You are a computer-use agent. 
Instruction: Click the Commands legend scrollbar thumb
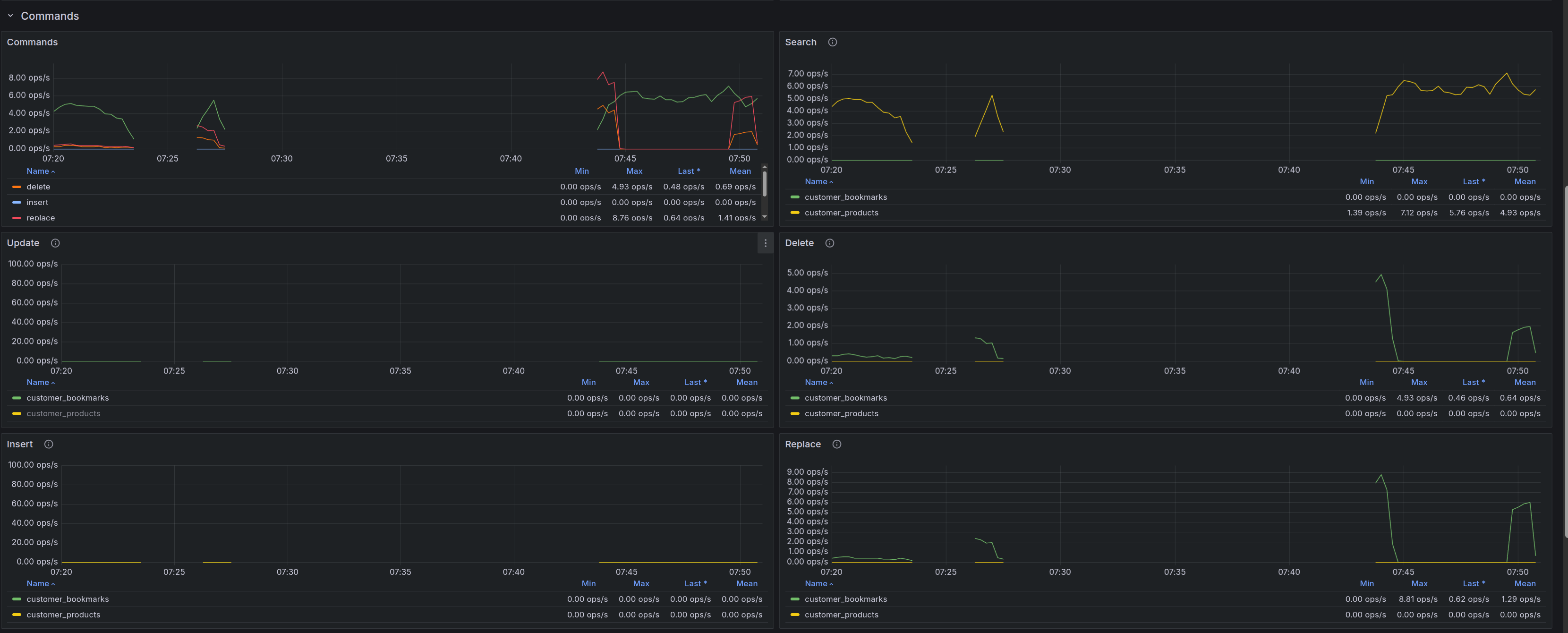(x=765, y=184)
